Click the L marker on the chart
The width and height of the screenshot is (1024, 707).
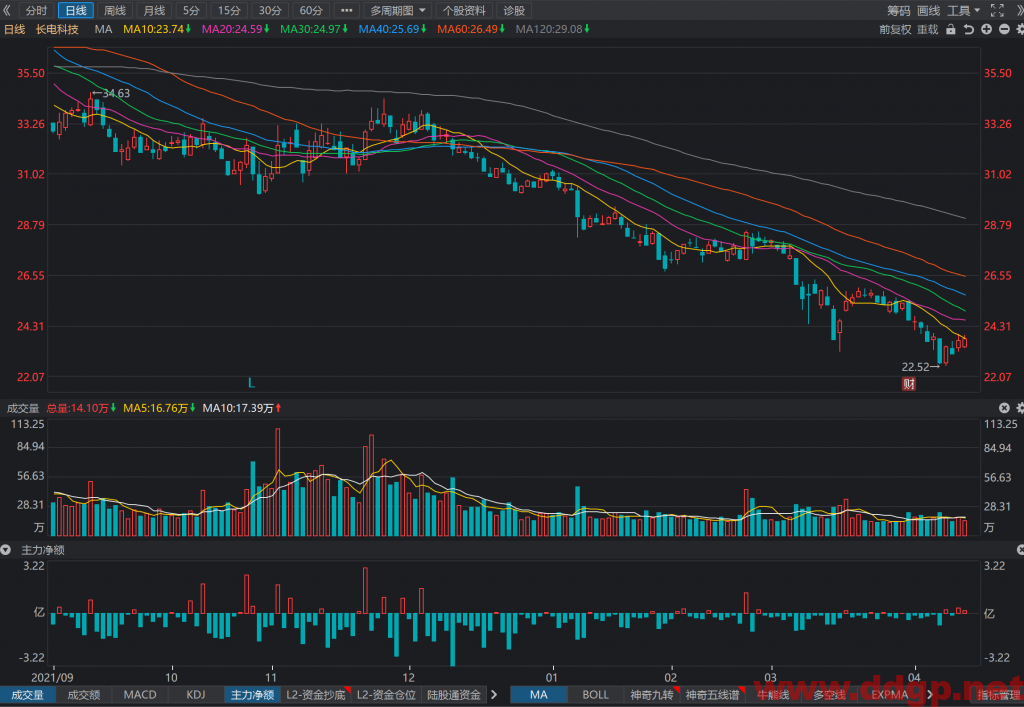tap(251, 383)
